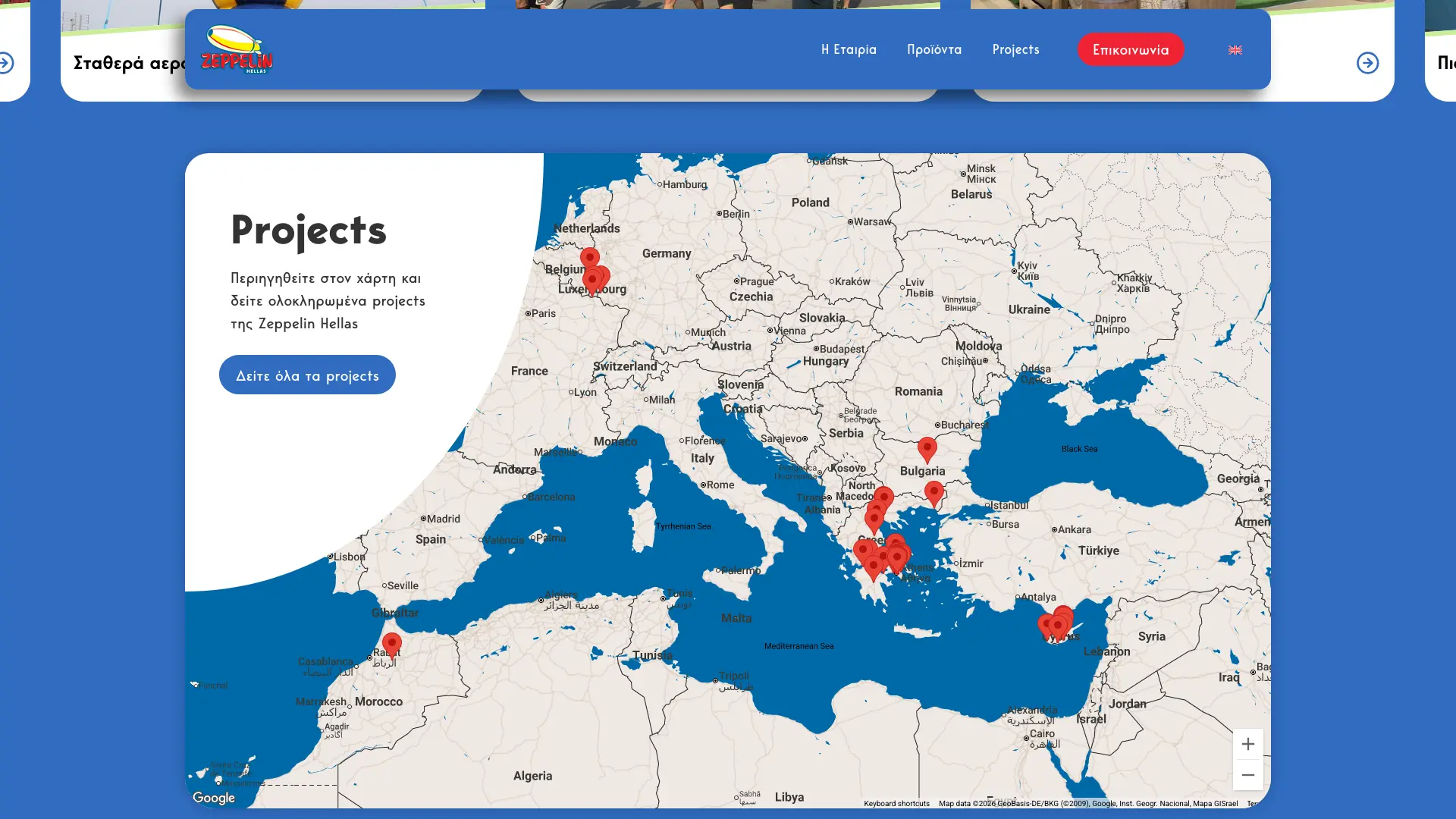Click the red Επικοινωνία button

coord(1130,49)
